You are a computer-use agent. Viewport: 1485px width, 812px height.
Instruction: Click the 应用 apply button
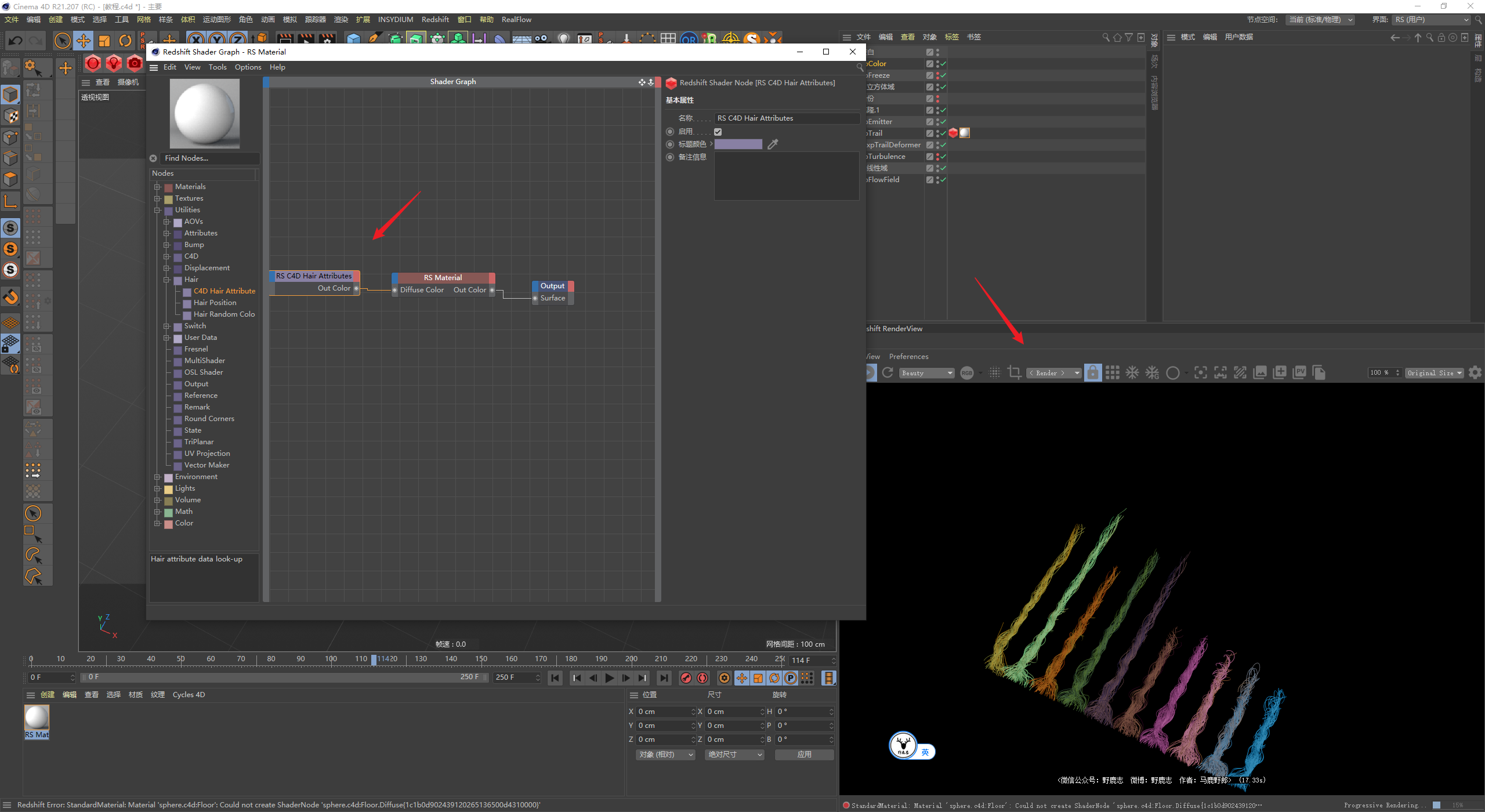pyautogui.click(x=804, y=755)
